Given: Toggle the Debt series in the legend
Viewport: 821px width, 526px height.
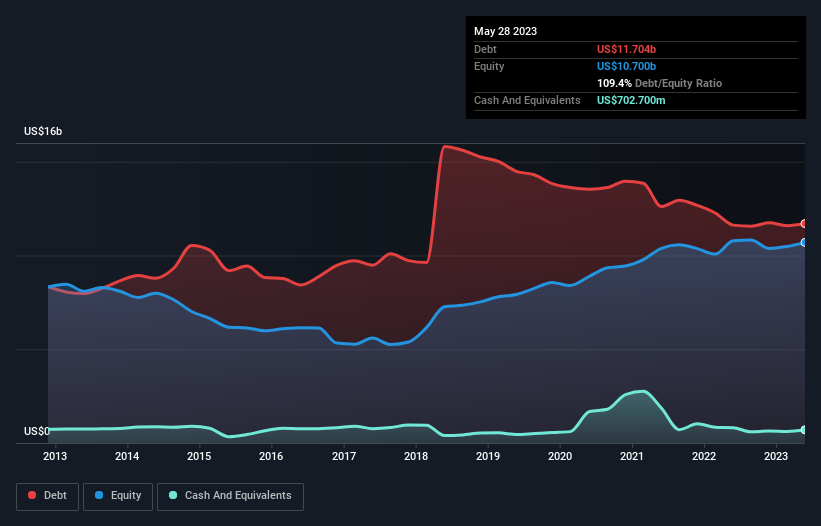Looking at the screenshot, I should [x=48, y=496].
